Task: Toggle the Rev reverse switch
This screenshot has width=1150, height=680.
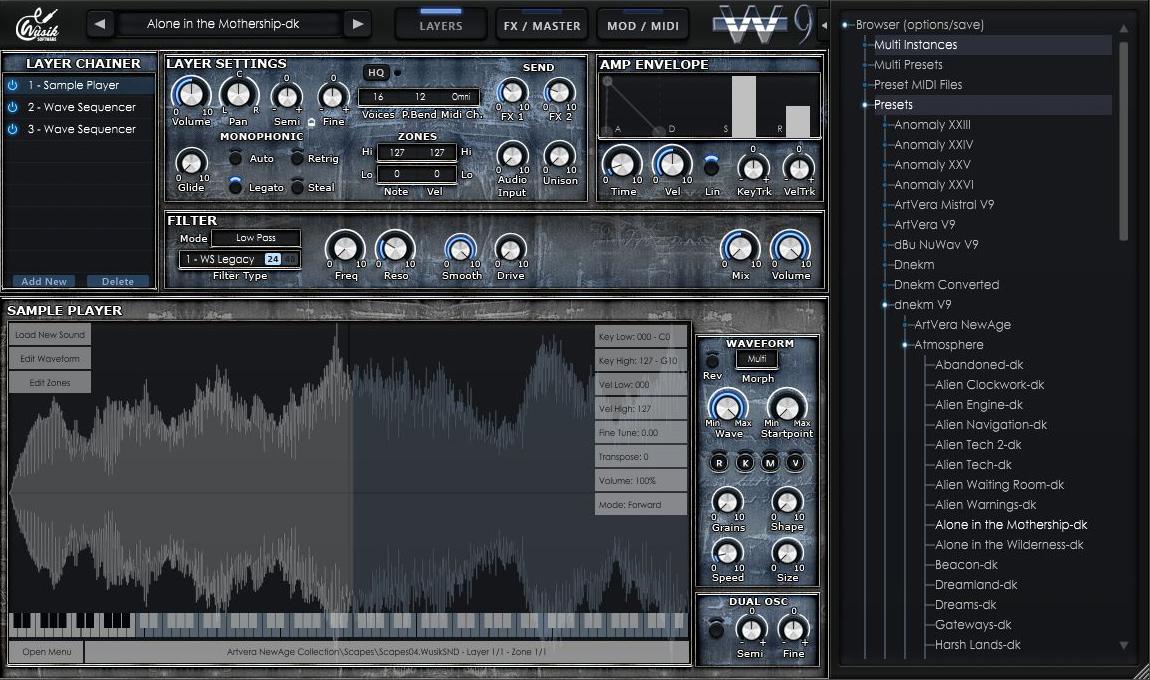Action: (712, 360)
